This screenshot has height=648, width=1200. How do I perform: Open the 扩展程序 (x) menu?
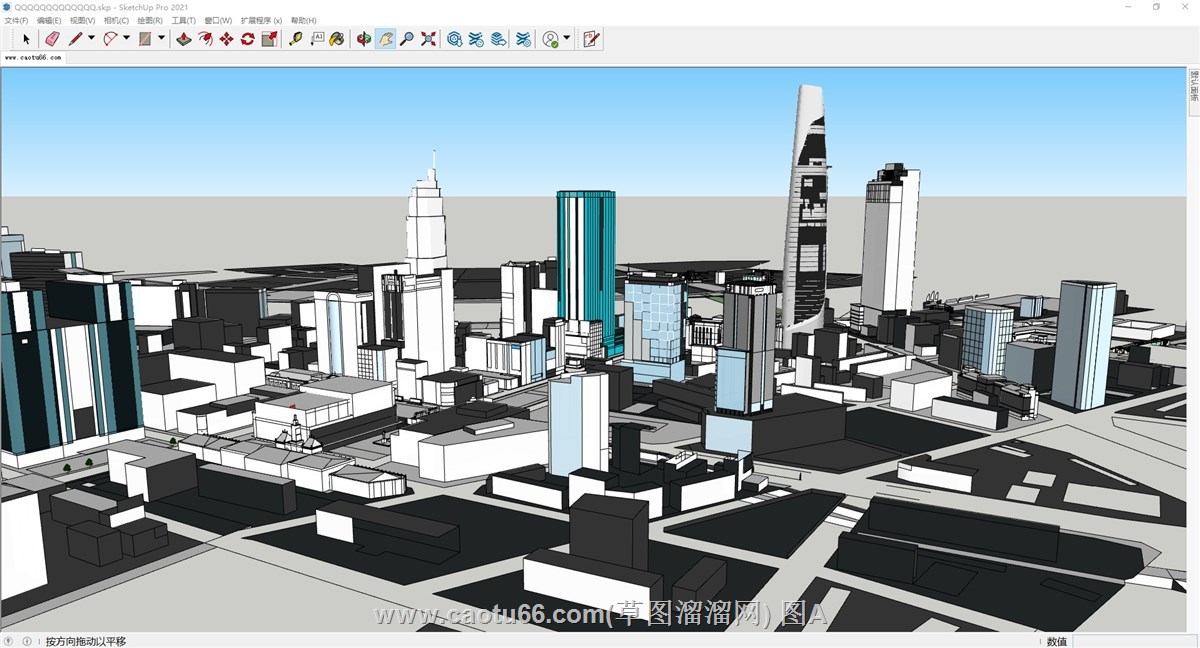261,20
